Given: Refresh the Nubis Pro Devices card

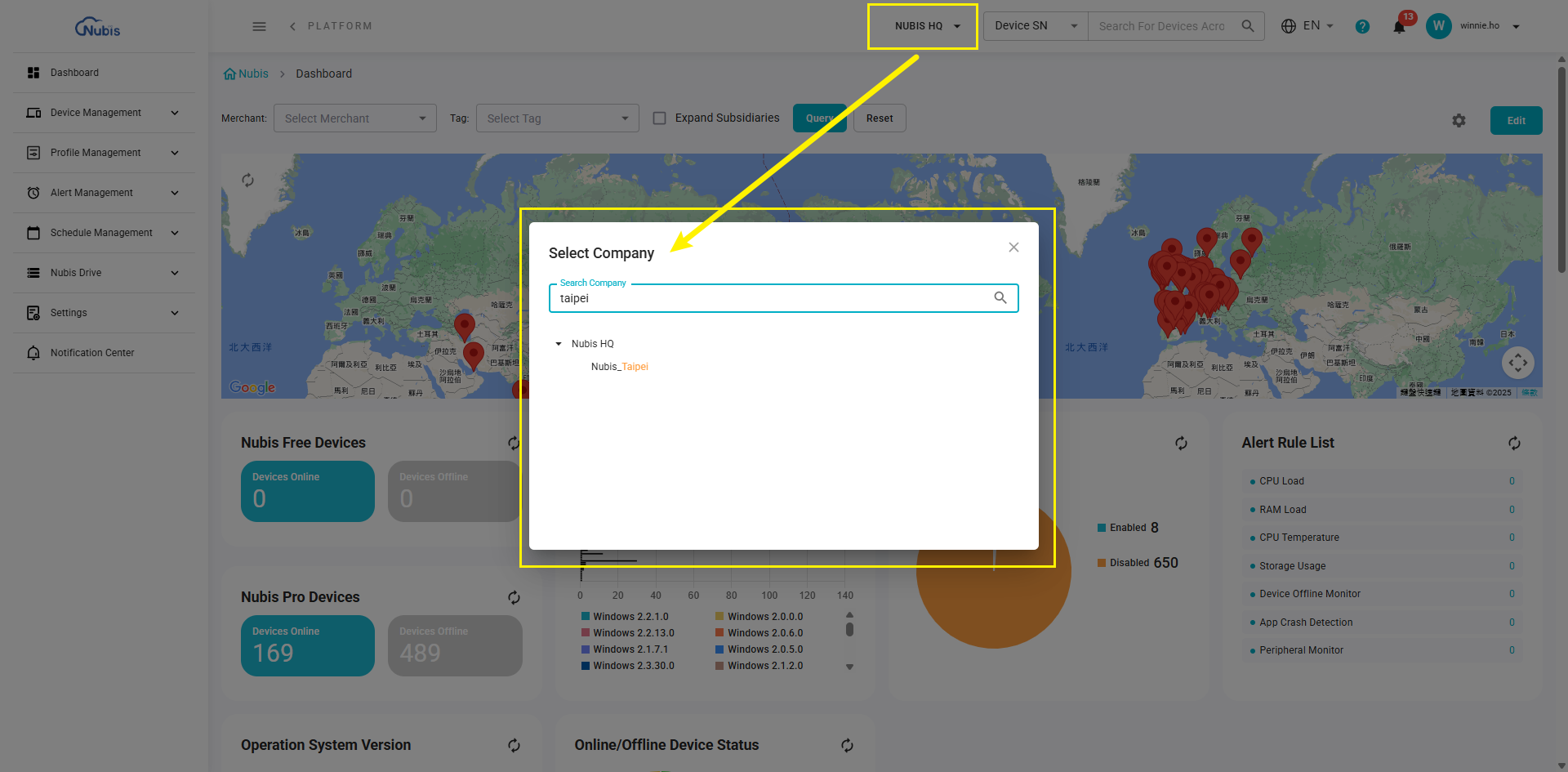Looking at the screenshot, I should pos(514,597).
